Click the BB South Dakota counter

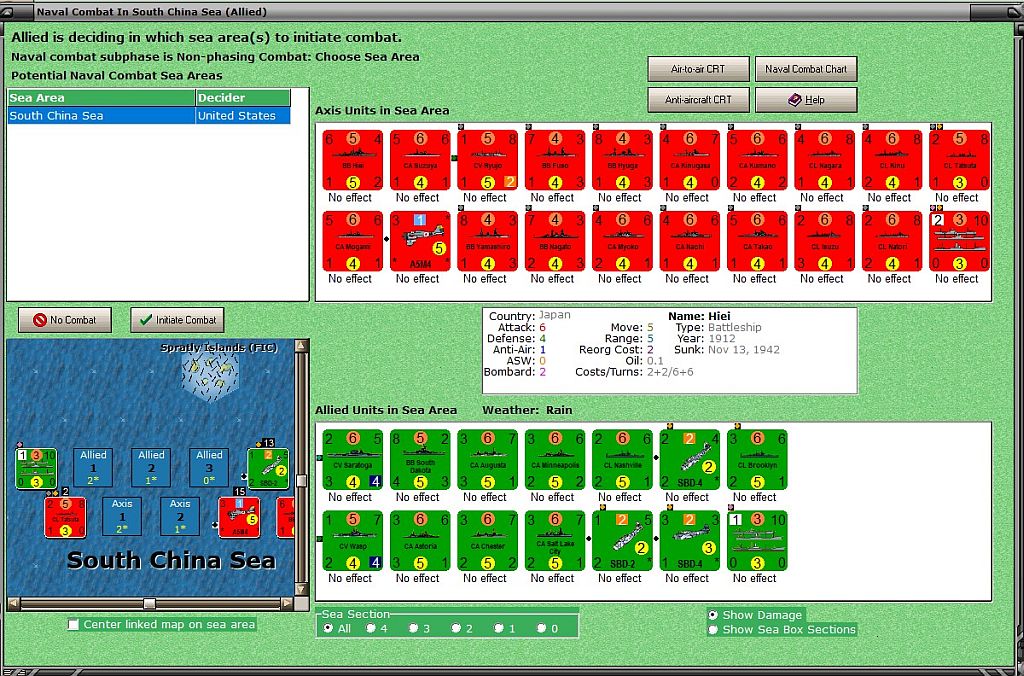click(420, 460)
